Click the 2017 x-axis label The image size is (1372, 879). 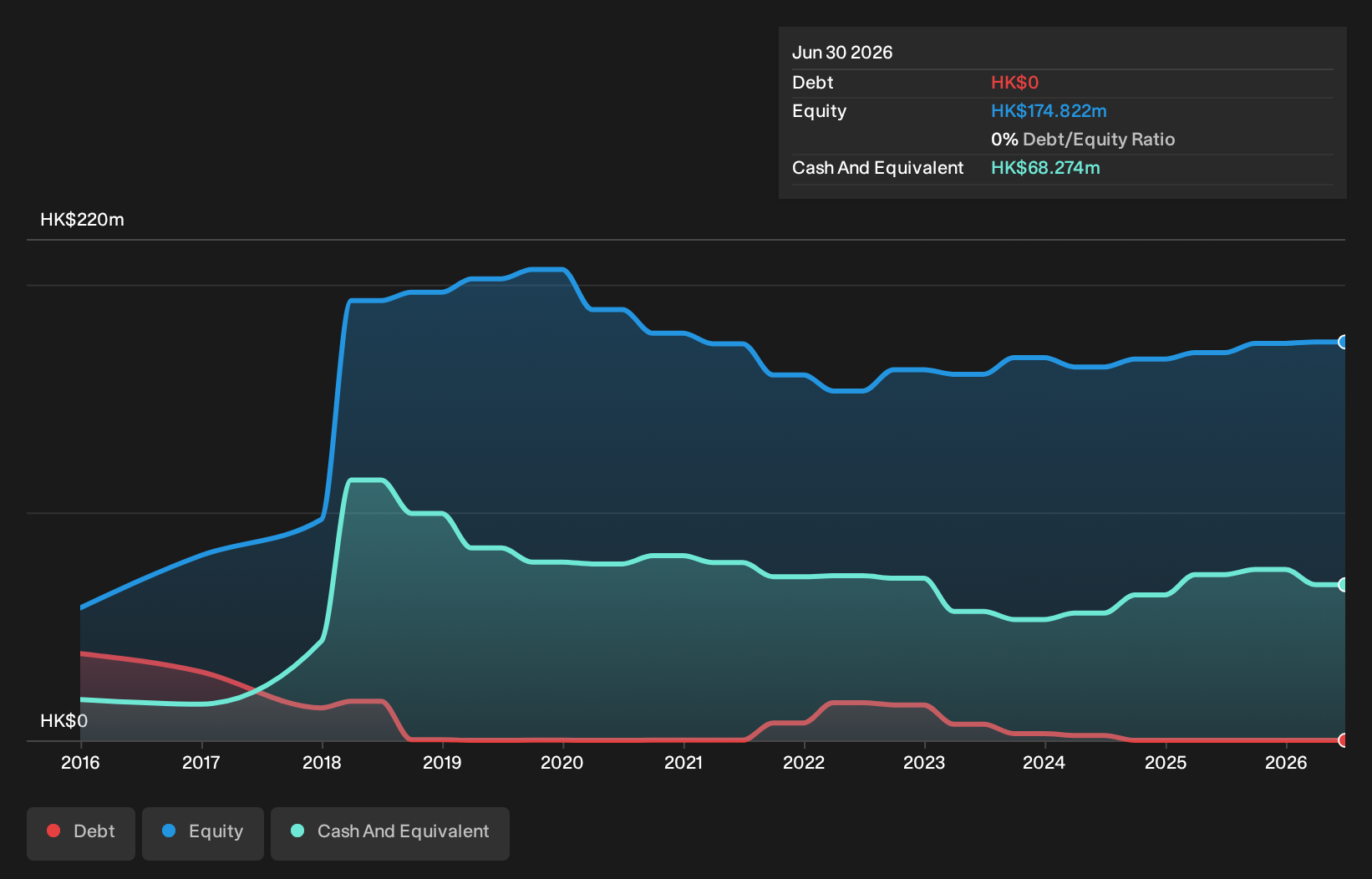pos(201,763)
